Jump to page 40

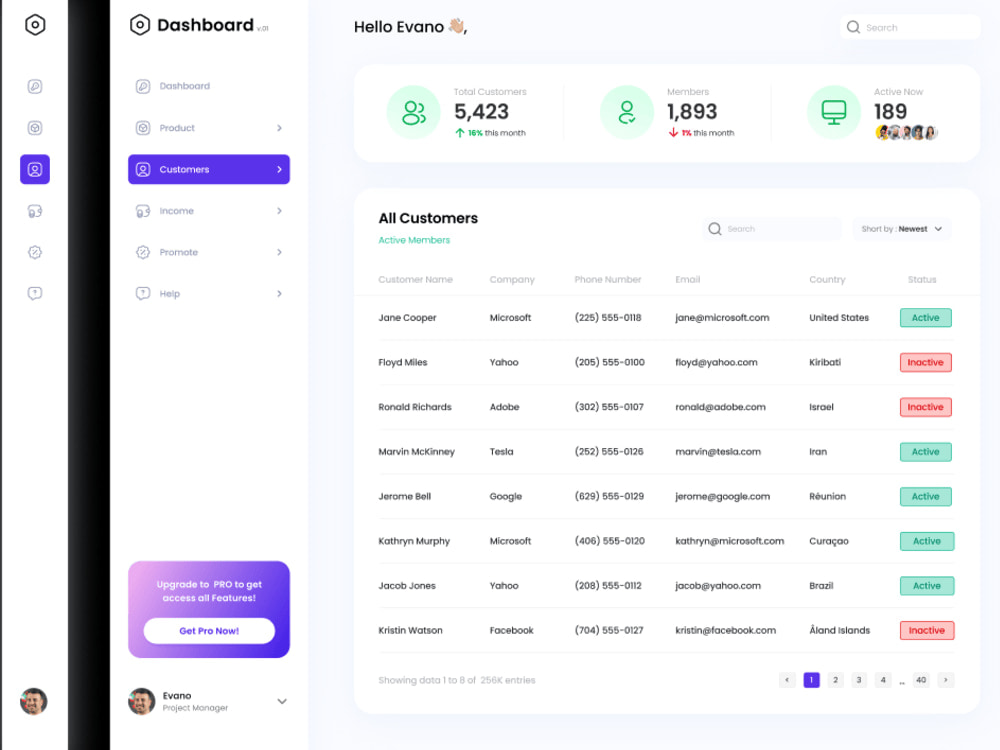pyautogui.click(x=921, y=680)
